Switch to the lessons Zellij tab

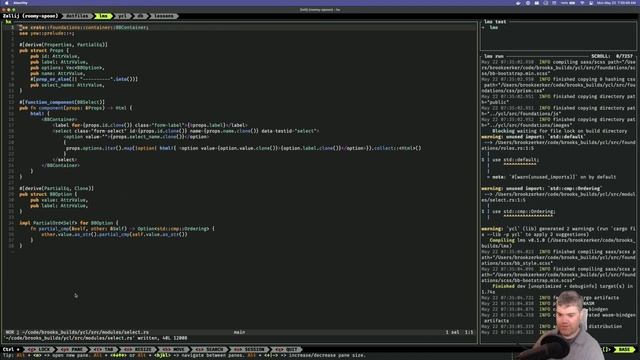164,16
